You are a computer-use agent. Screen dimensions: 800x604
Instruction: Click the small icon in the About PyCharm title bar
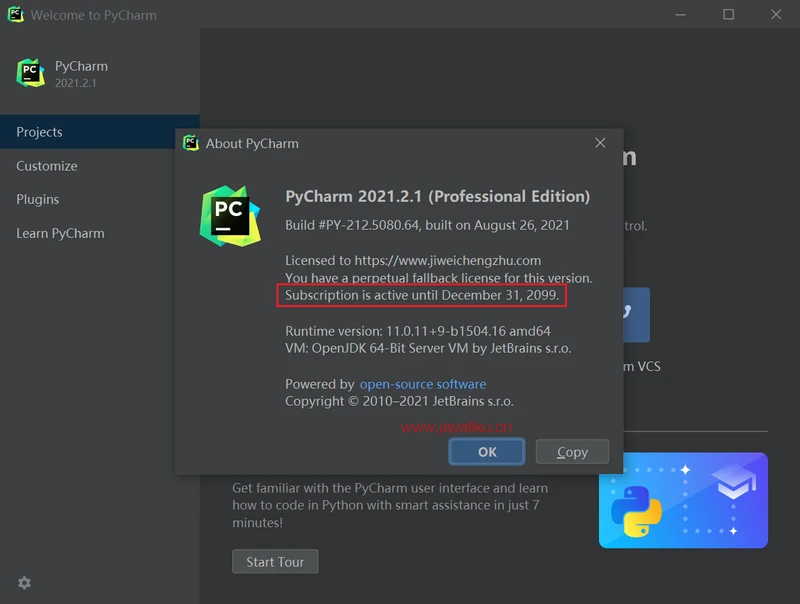[191, 143]
